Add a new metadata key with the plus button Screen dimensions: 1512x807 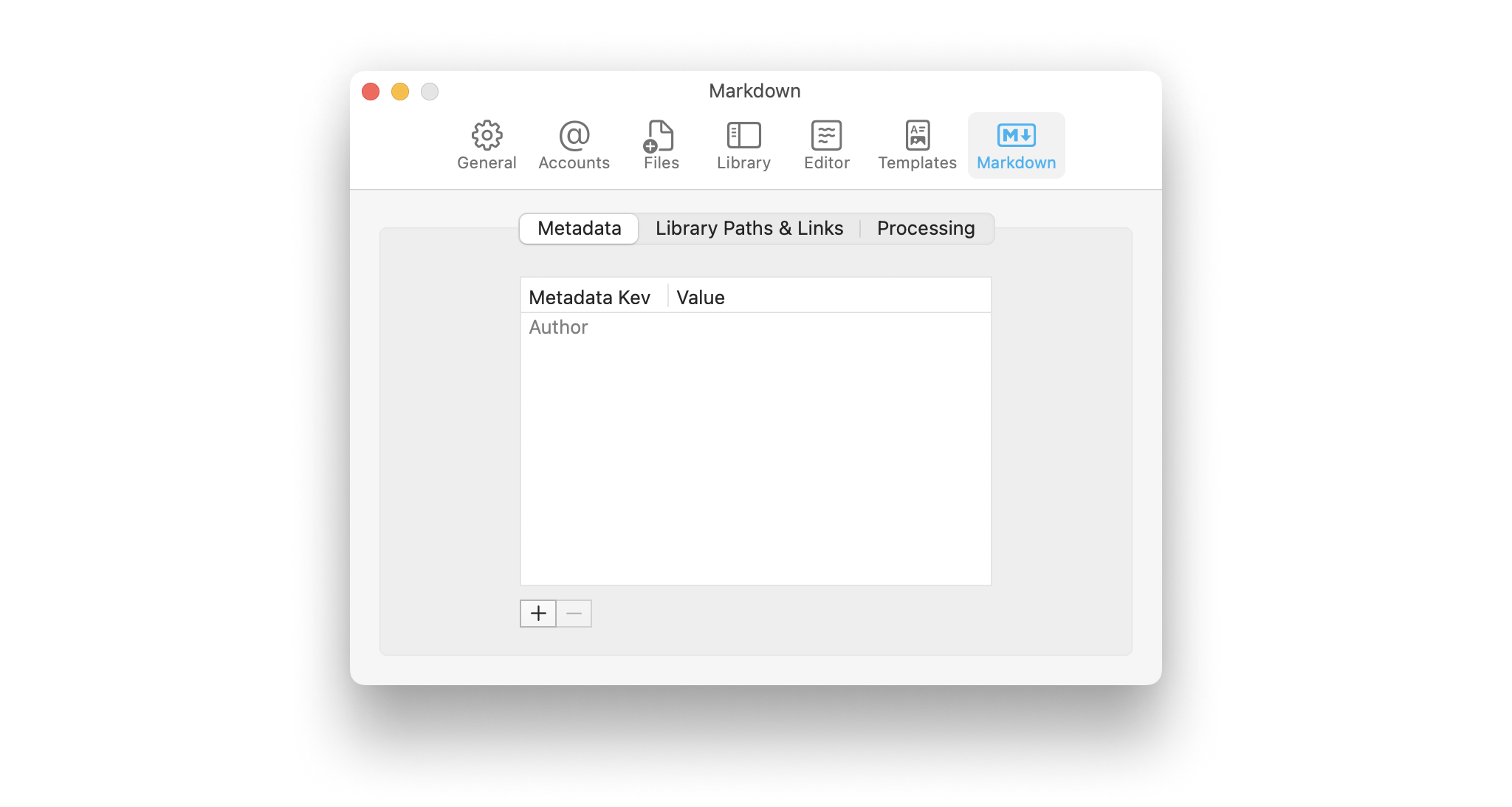(x=538, y=613)
